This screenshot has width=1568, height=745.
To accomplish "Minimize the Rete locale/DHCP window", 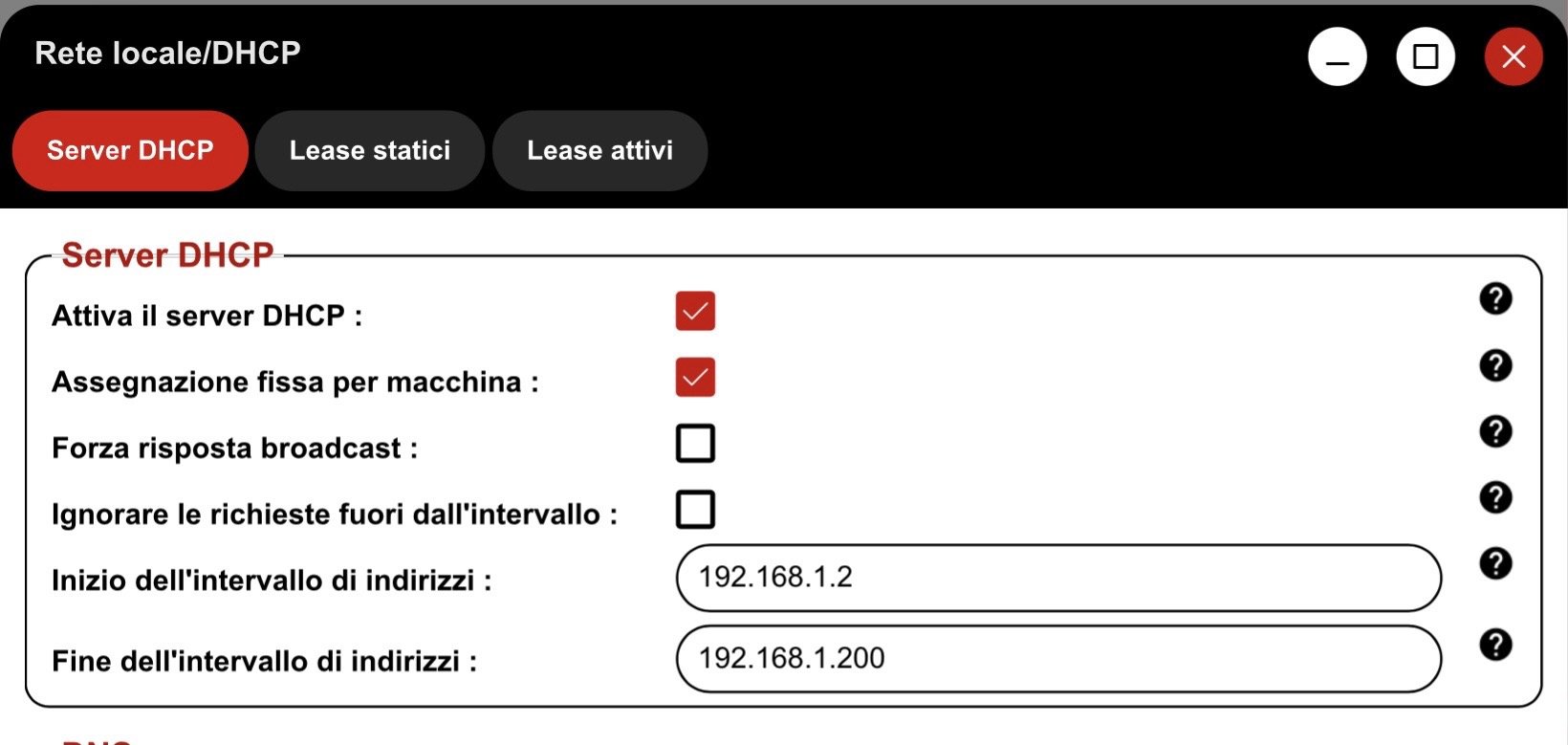I will coord(1337,57).
